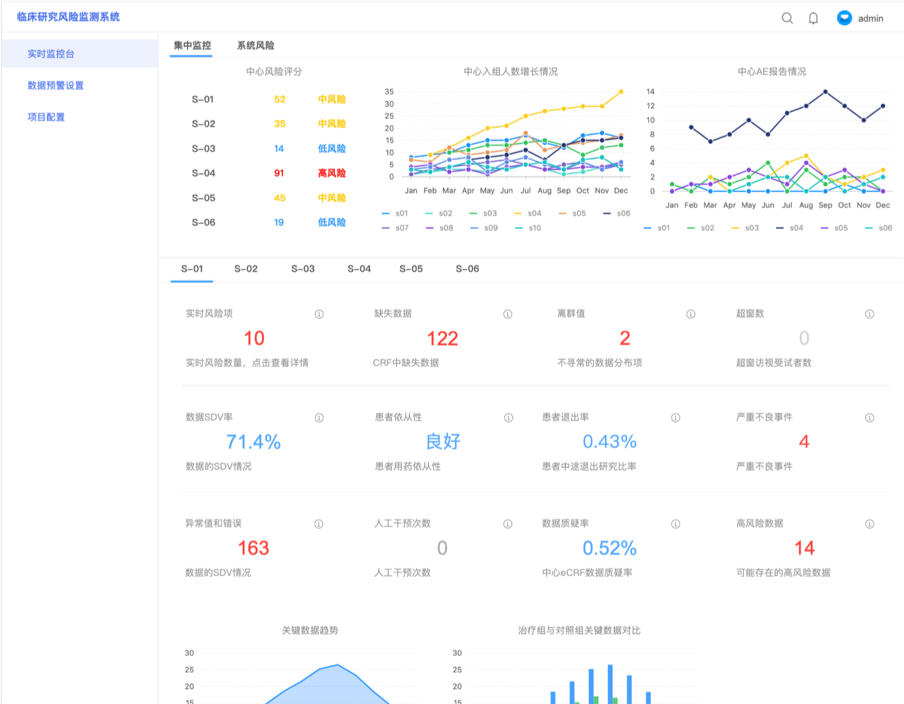The width and height of the screenshot is (904, 704).
Task: Click info icon beside 实时风险项
Action: pos(319,314)
